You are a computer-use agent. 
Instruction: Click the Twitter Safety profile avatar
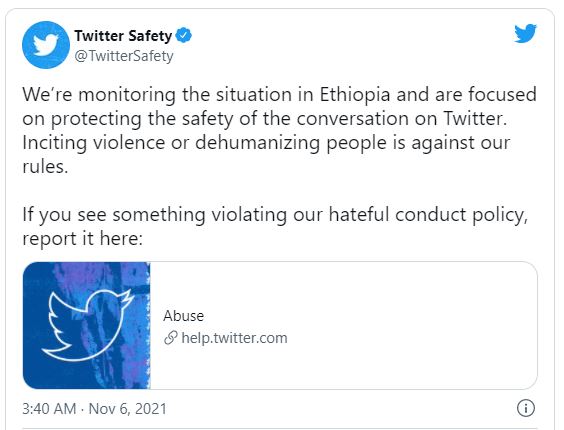46,45
